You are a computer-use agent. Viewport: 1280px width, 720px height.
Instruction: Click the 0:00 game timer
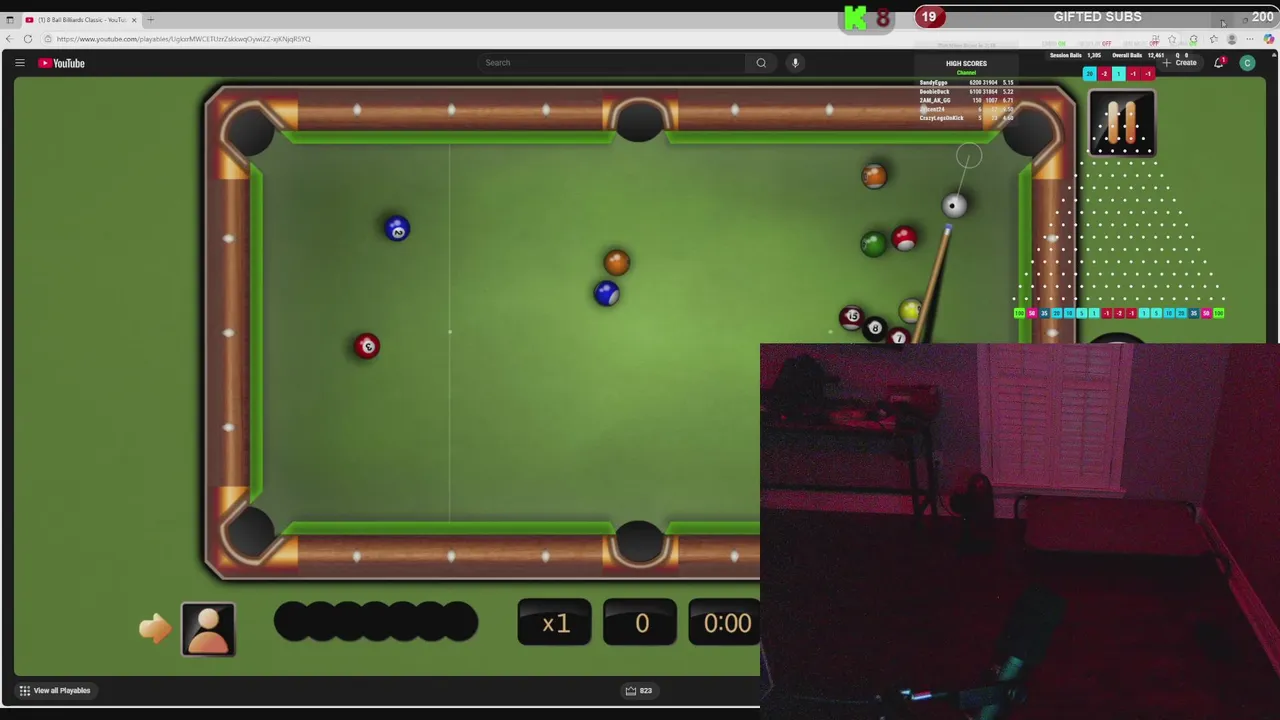click(726, 623)
